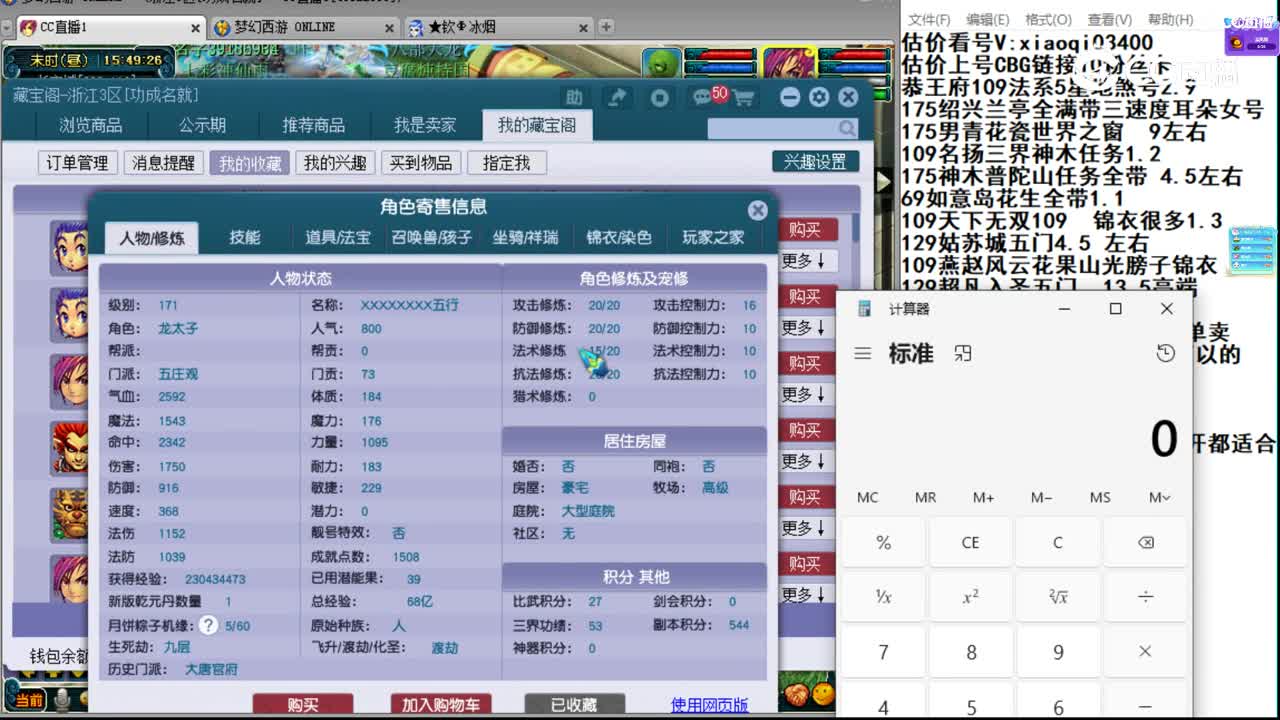
Task: Expand the third 更多 dropdown in list
Action: [x=805, y=395]
